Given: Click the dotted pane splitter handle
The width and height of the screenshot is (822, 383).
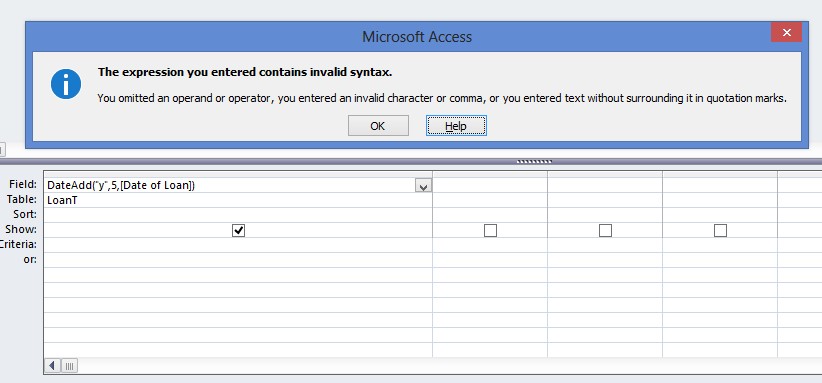Looking at the screenshot, I should click(x=534, y=161).
